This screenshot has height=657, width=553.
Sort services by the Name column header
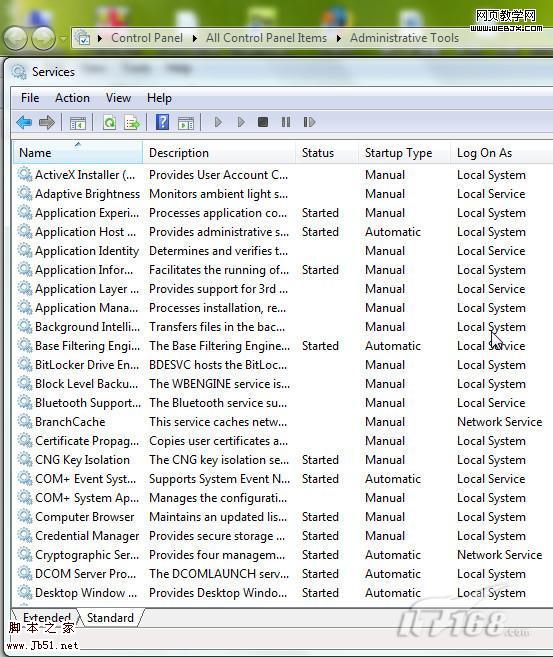pyautogui.click(x=78, y=153)
